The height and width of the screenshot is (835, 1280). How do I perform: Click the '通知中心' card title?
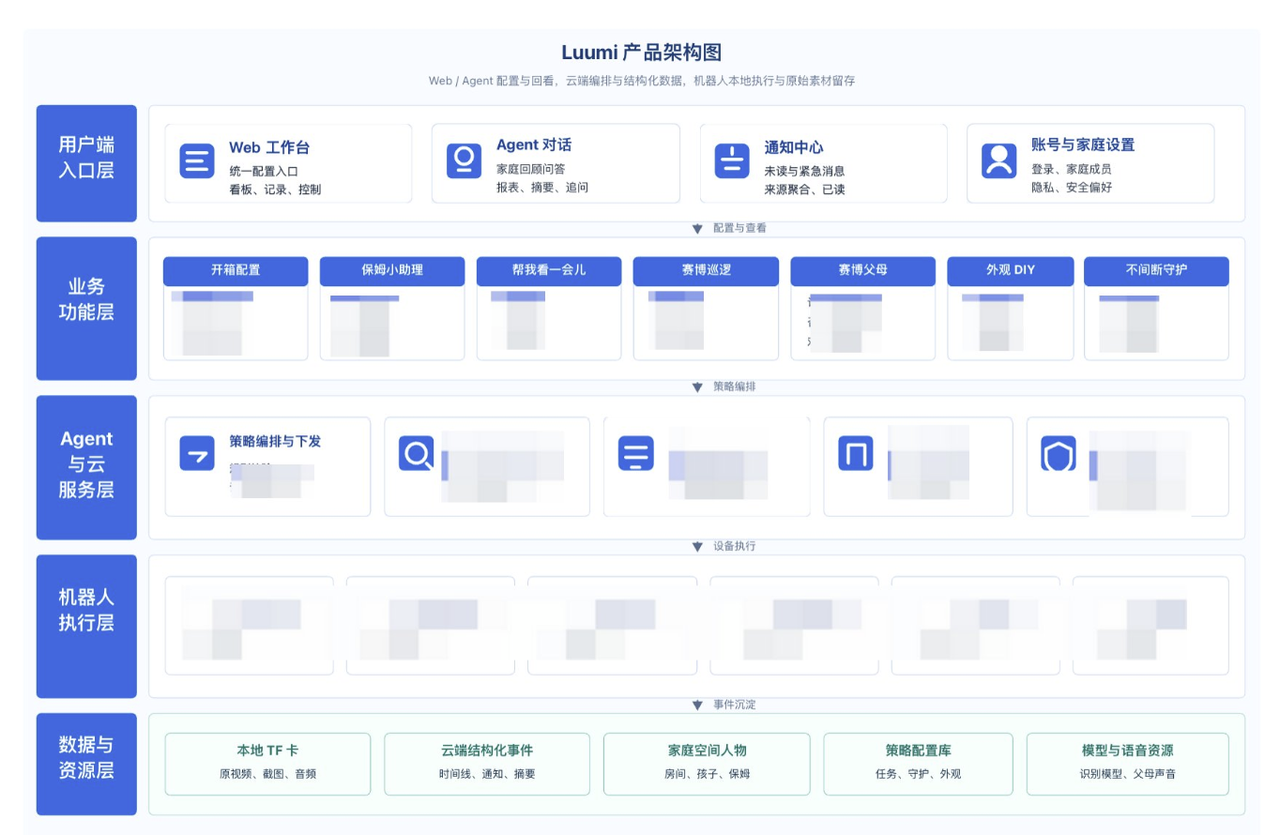click(x=794, y=148)
